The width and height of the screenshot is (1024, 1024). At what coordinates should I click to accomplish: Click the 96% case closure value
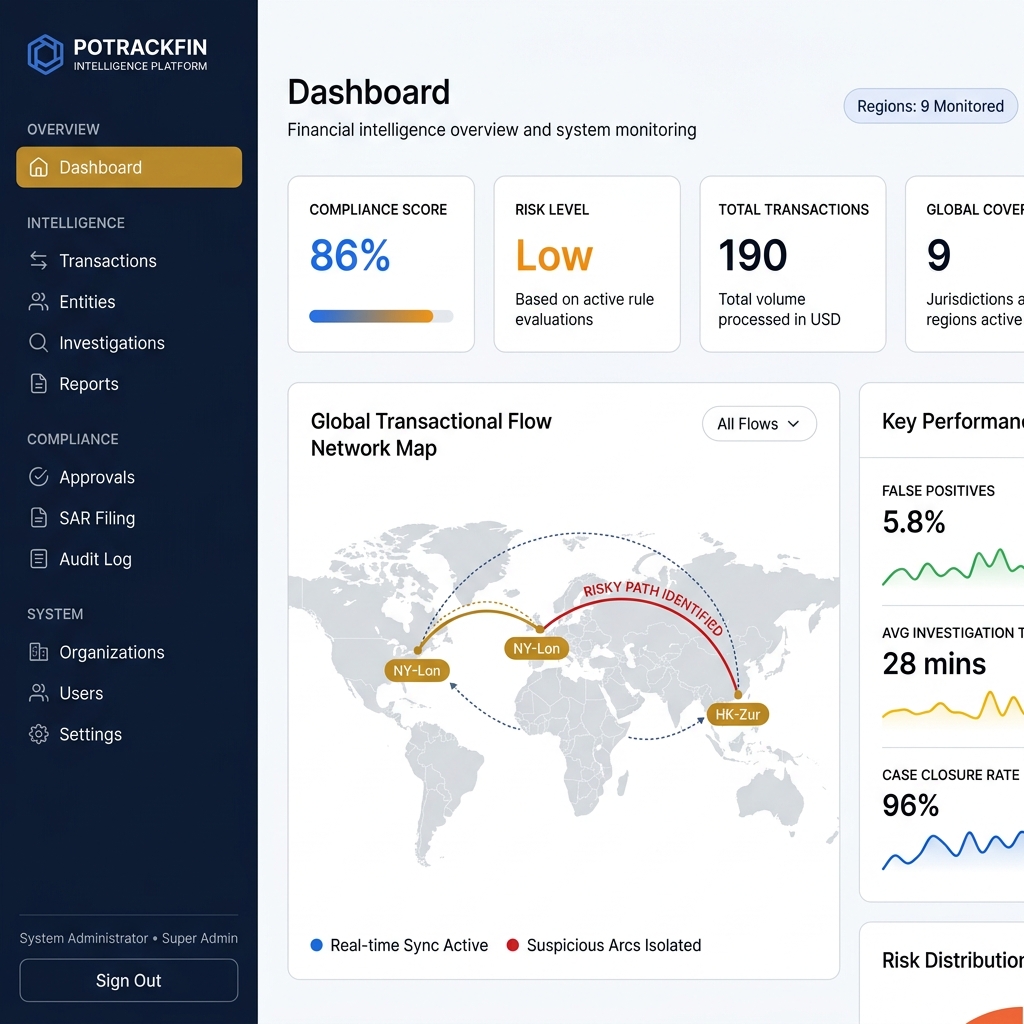[910, 805]
